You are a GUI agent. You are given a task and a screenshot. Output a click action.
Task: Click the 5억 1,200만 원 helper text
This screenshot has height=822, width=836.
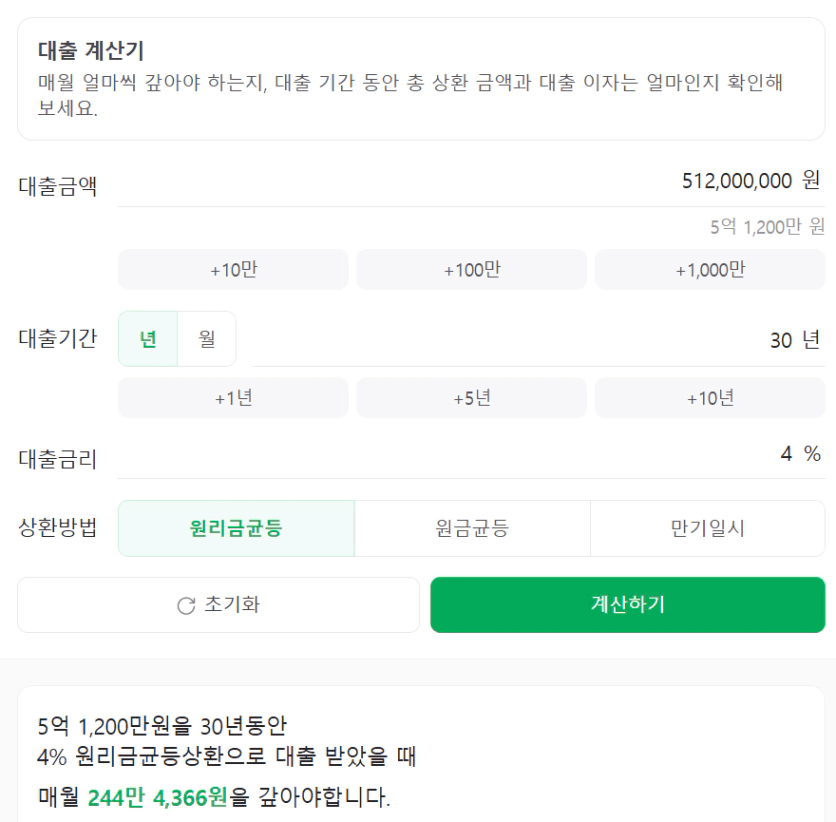[767, 228]
